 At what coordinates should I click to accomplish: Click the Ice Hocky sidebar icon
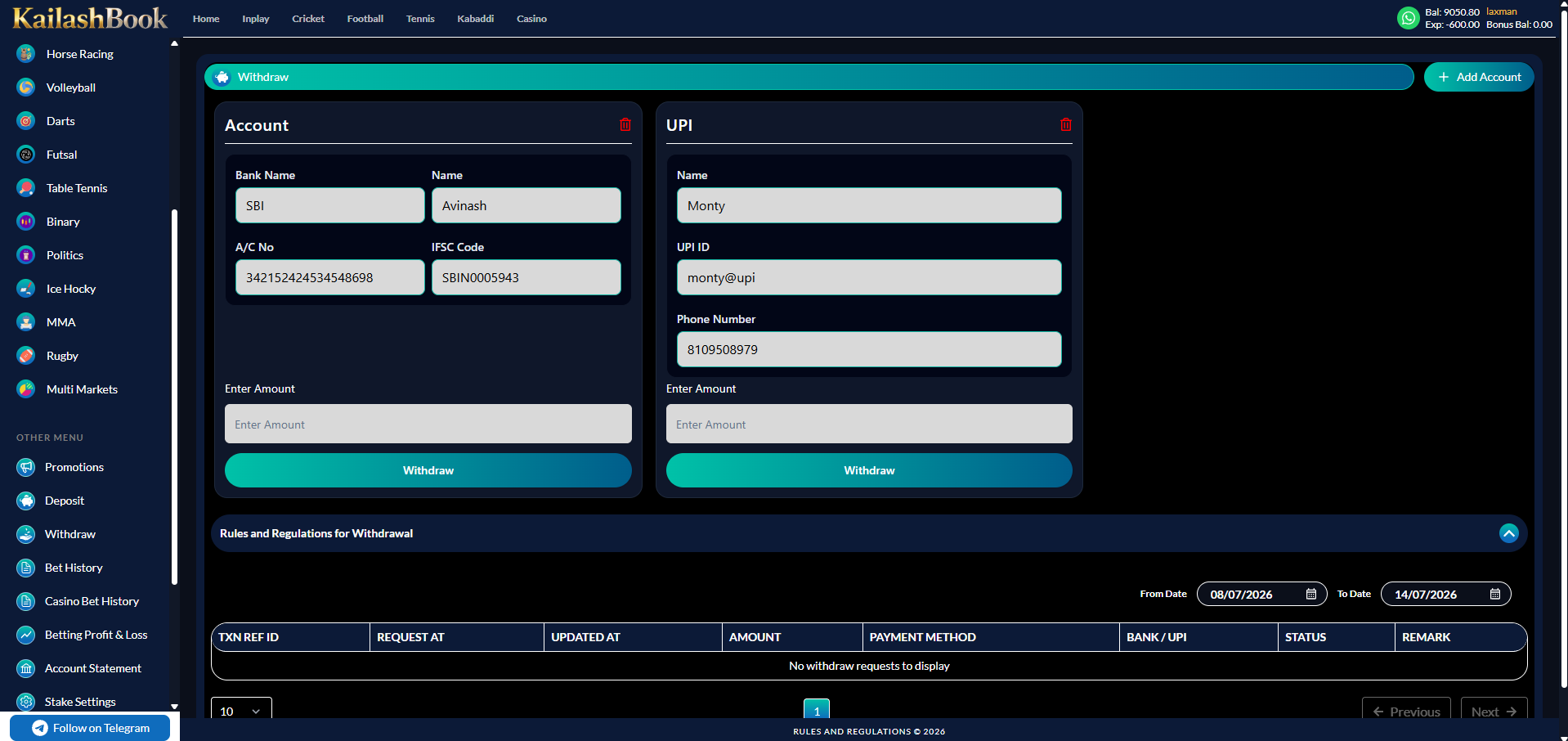[x=26, y=289]
